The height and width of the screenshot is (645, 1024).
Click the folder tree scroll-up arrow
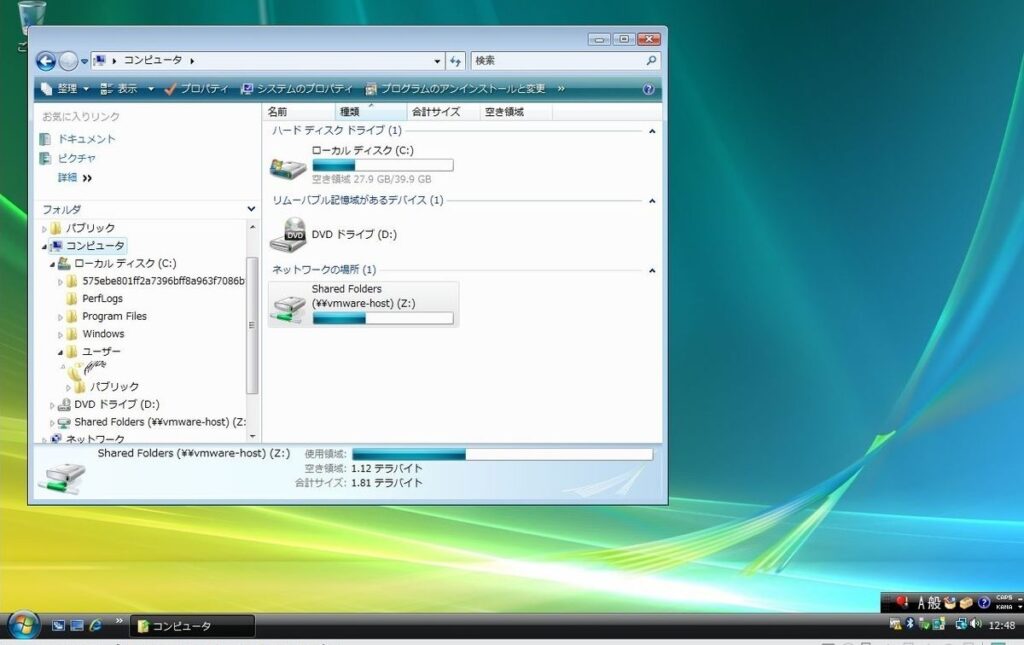pos(252,227)
